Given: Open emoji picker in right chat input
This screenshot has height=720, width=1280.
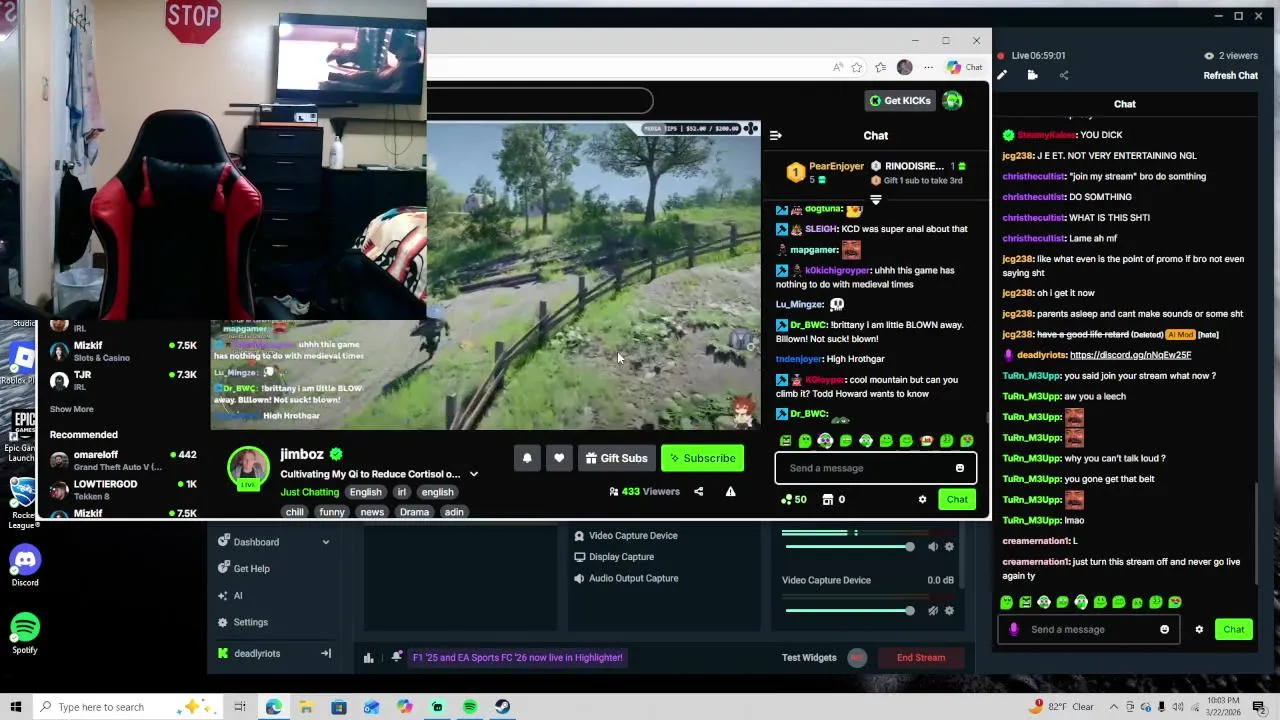Looking at the screenshot, I should point(1164,629).
